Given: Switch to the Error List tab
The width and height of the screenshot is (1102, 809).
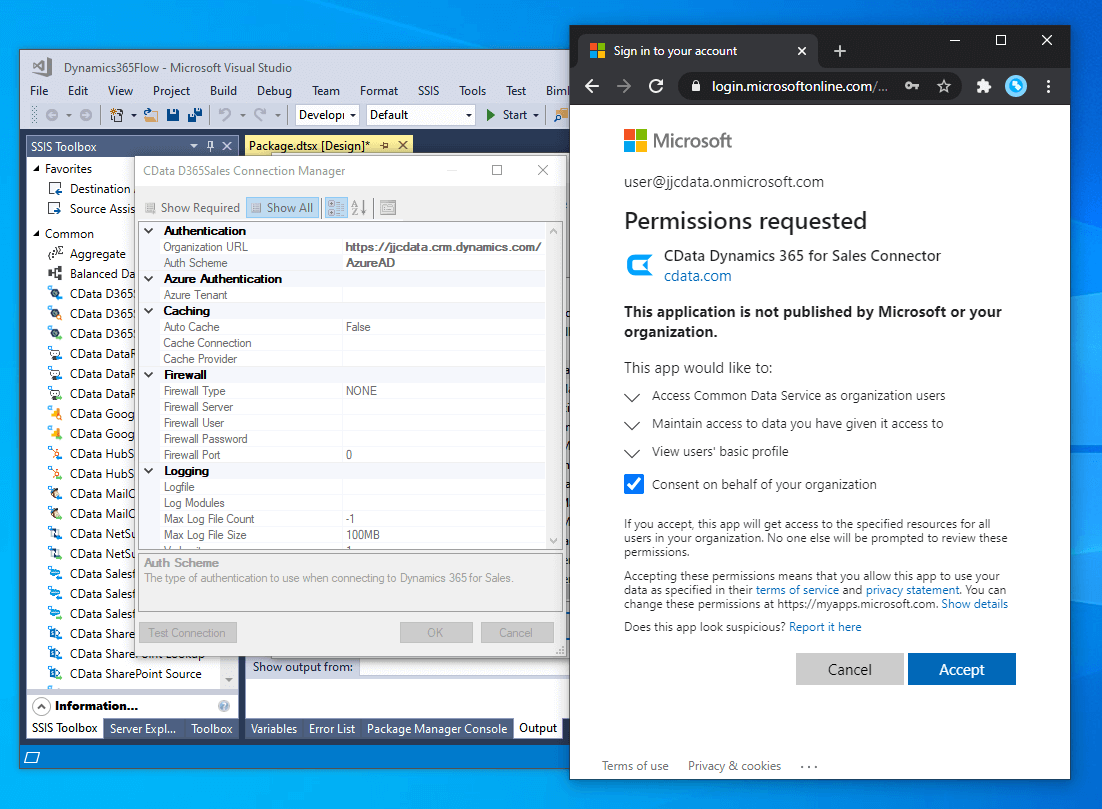Looking at the screenshot, I should [x=331, y=728].
